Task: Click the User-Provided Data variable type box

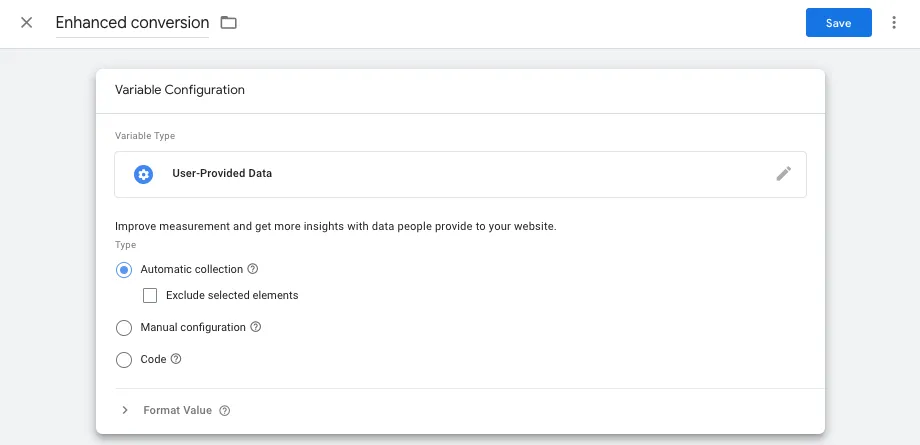Action: click(x=460, y=174)
